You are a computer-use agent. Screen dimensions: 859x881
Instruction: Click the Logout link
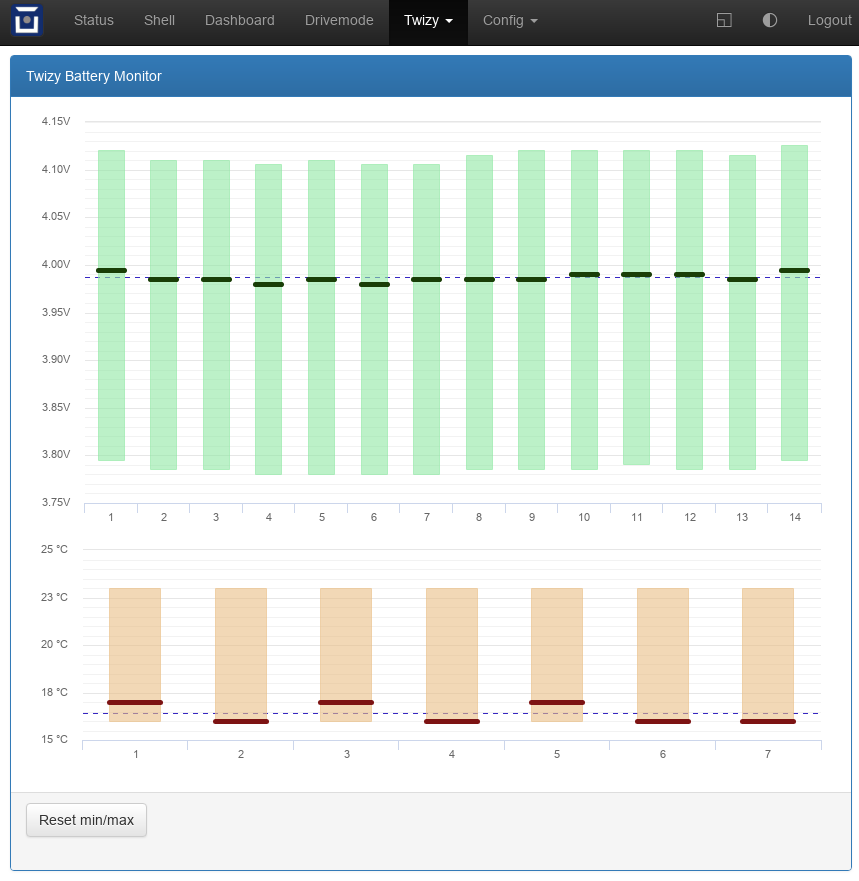[x=829, y=21]
